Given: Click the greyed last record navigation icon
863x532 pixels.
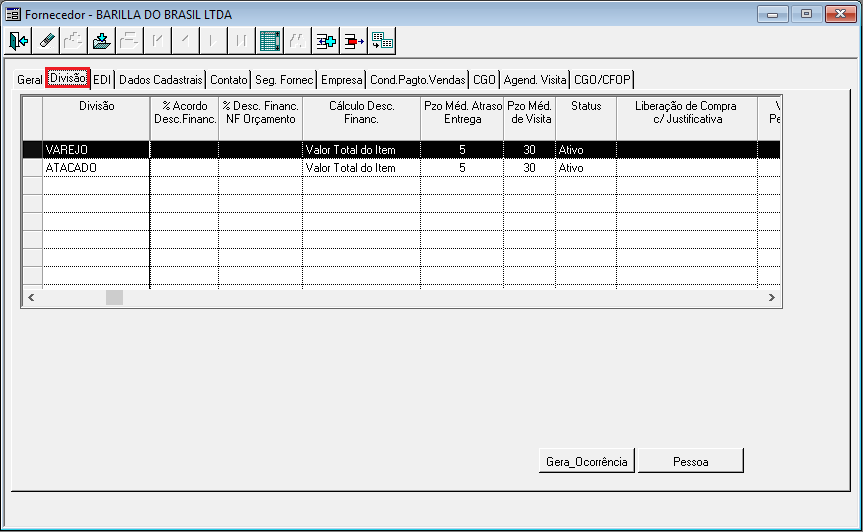Looking at the screenshot, I should pos(242,41).
